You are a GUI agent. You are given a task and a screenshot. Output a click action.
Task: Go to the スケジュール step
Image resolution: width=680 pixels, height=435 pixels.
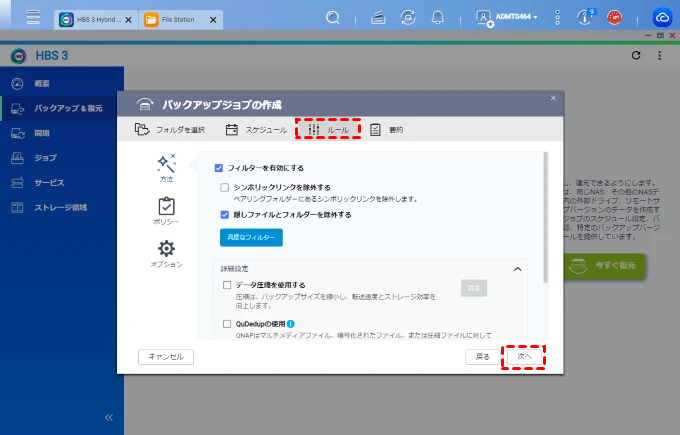coord(256,129)
